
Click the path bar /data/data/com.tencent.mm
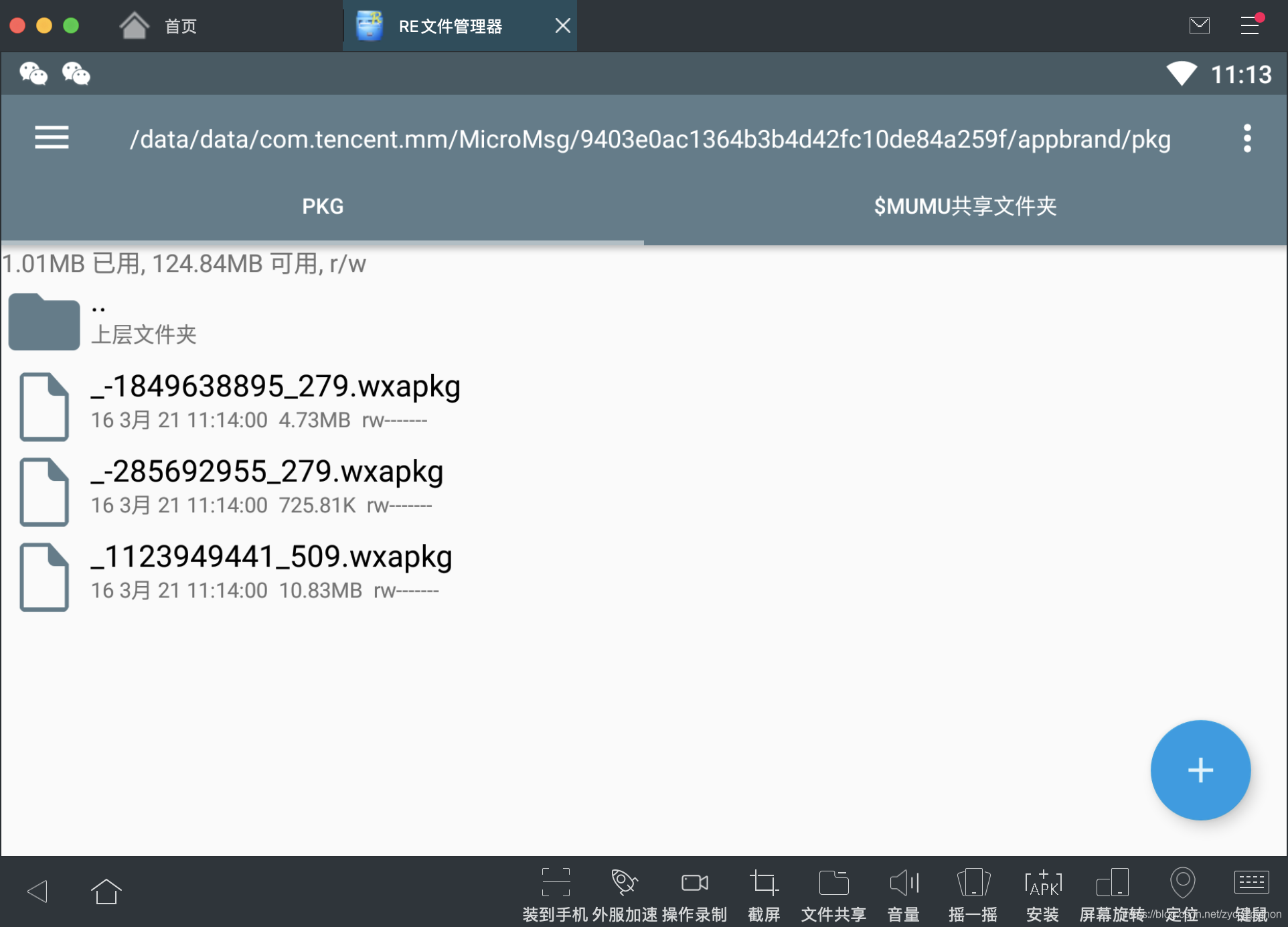[x=649, y=139]
